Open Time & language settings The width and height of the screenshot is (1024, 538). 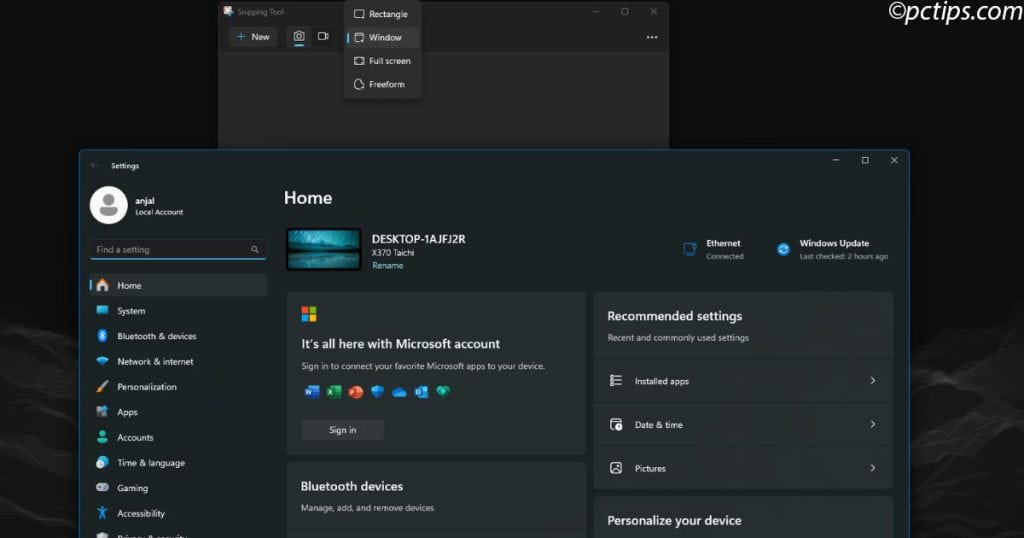click(x=178, y=463)
